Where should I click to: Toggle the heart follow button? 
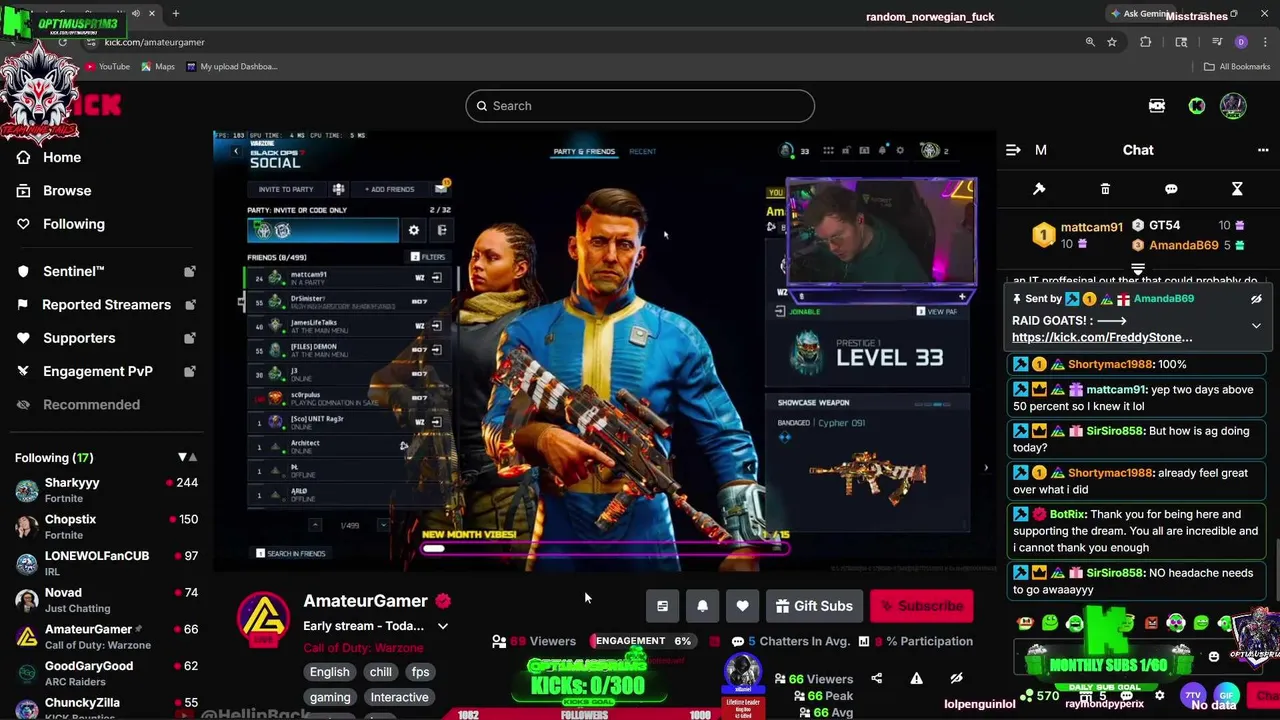tap(742, 606)
